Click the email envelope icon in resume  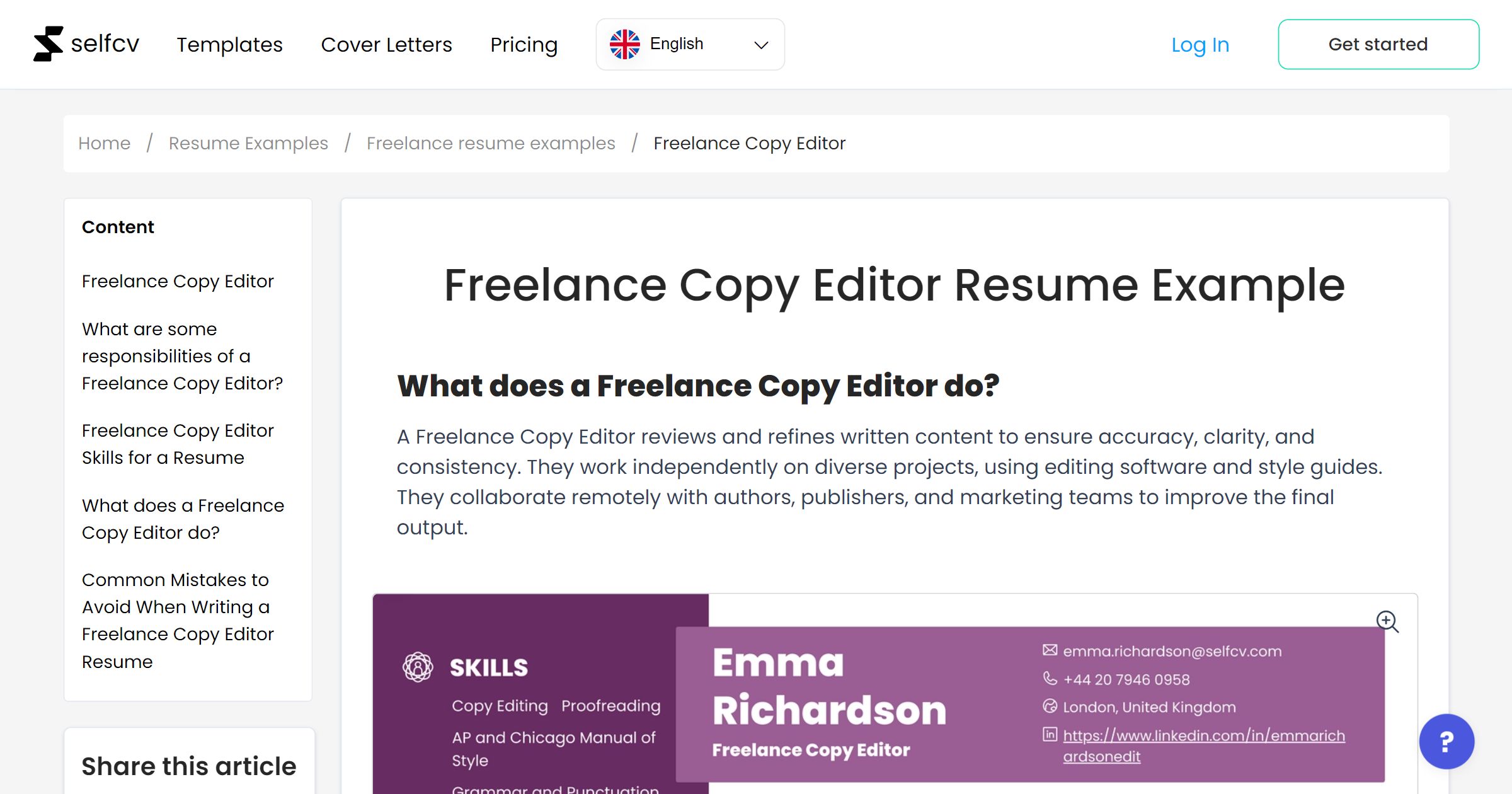[1050, 650]
